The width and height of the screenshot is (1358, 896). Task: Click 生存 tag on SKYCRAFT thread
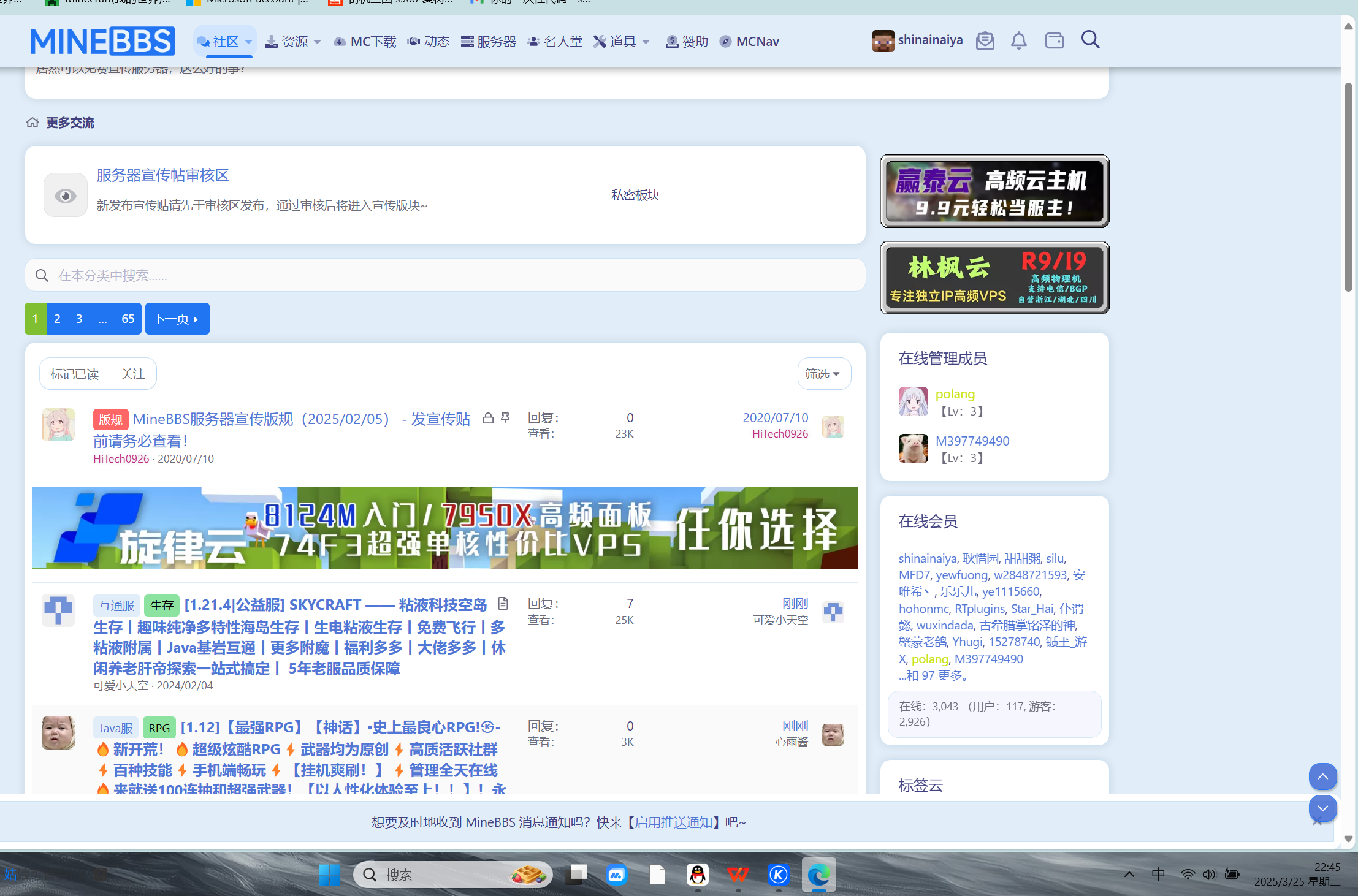162,605
